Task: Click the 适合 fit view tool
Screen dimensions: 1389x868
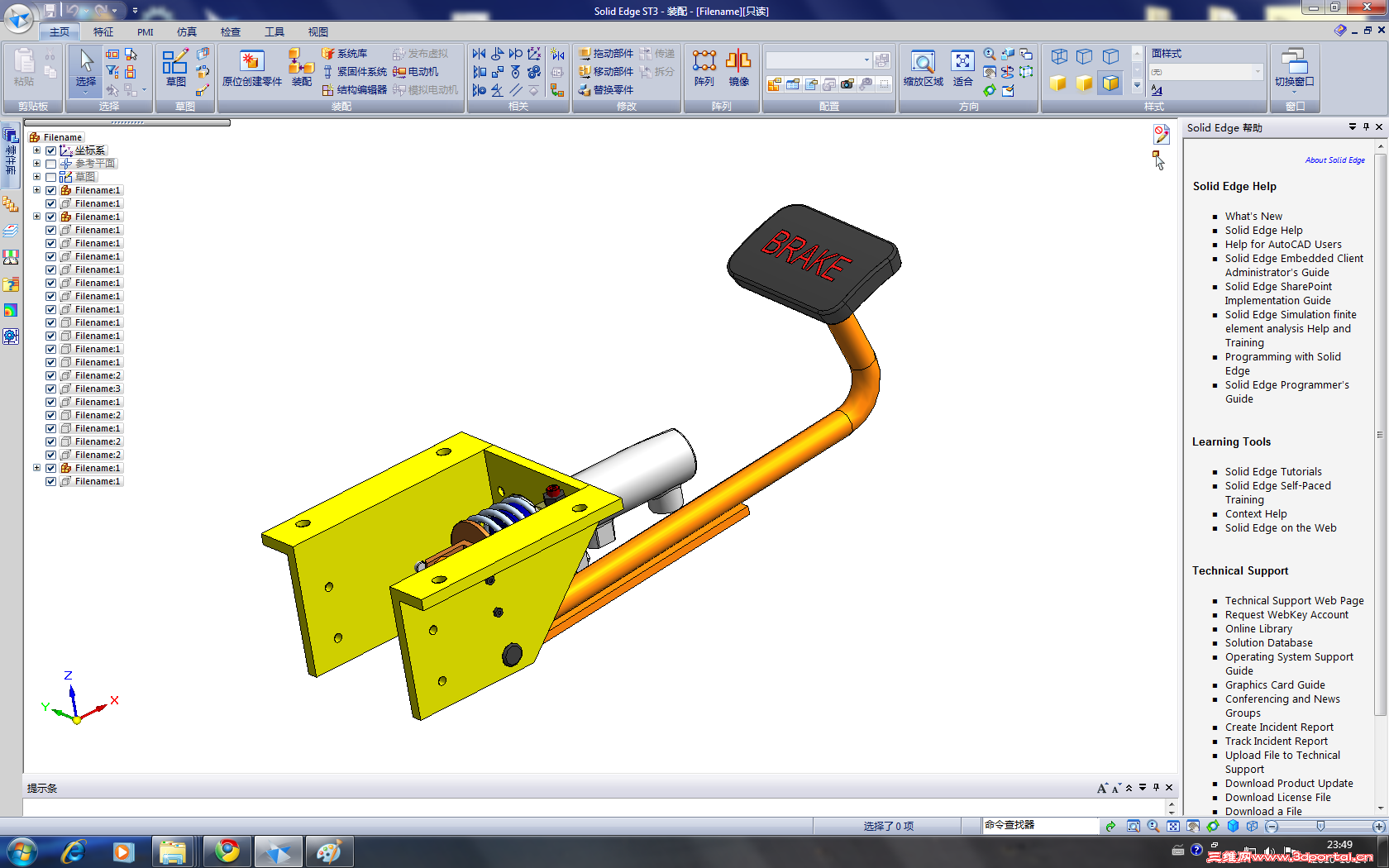Action: pos(962,66)
